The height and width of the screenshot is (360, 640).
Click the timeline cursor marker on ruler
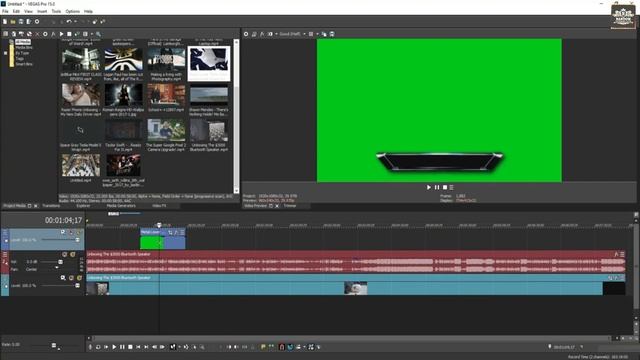(159, 225)
